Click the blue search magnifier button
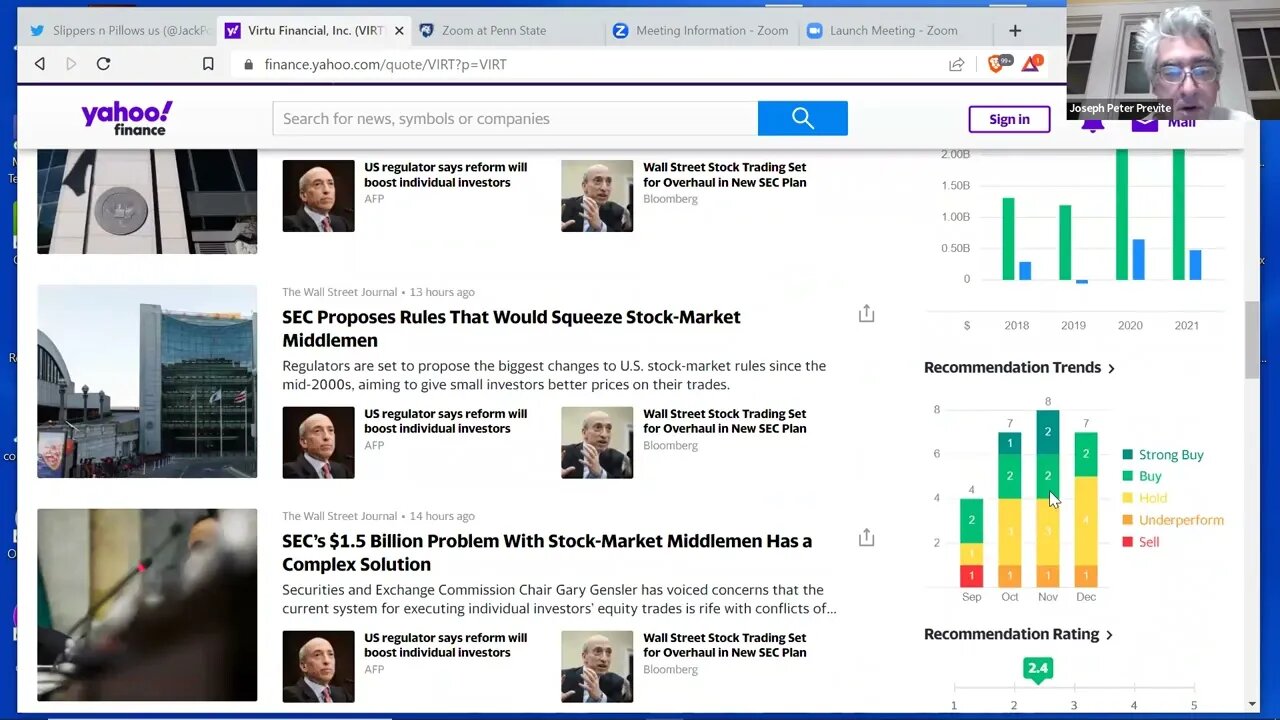The width and height of the screenshot is (1280, 720). tap(803, 118)
